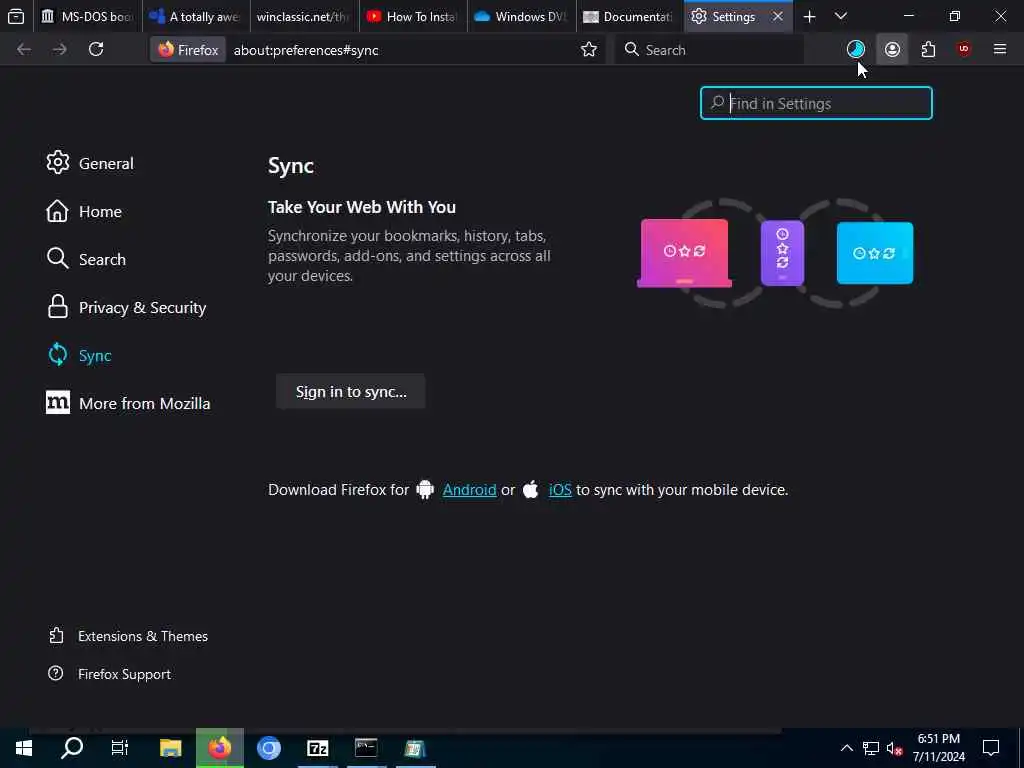The height and width of the screenshot is (768, 1024).
Task: Open last taskbar app right of command prompt
Action: pyautogui.click(x=415, y=748)
